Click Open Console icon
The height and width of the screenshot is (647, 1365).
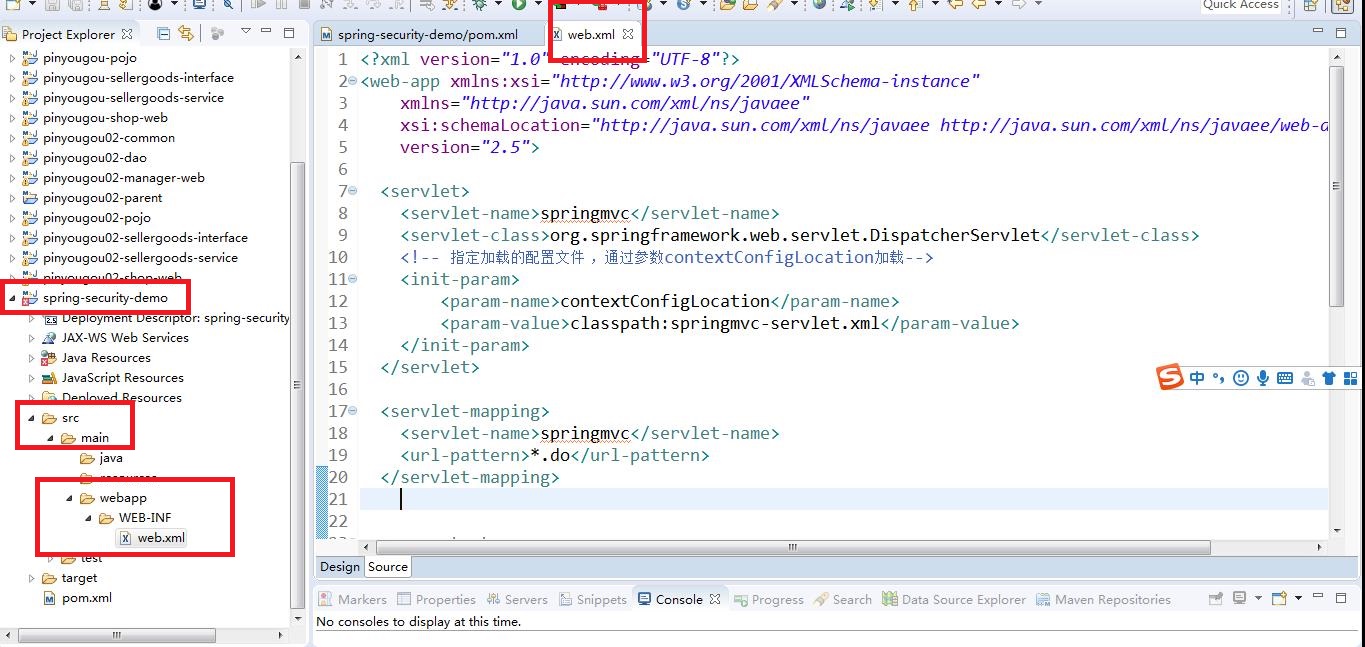pyautogui.click(x=1278, y=598)
